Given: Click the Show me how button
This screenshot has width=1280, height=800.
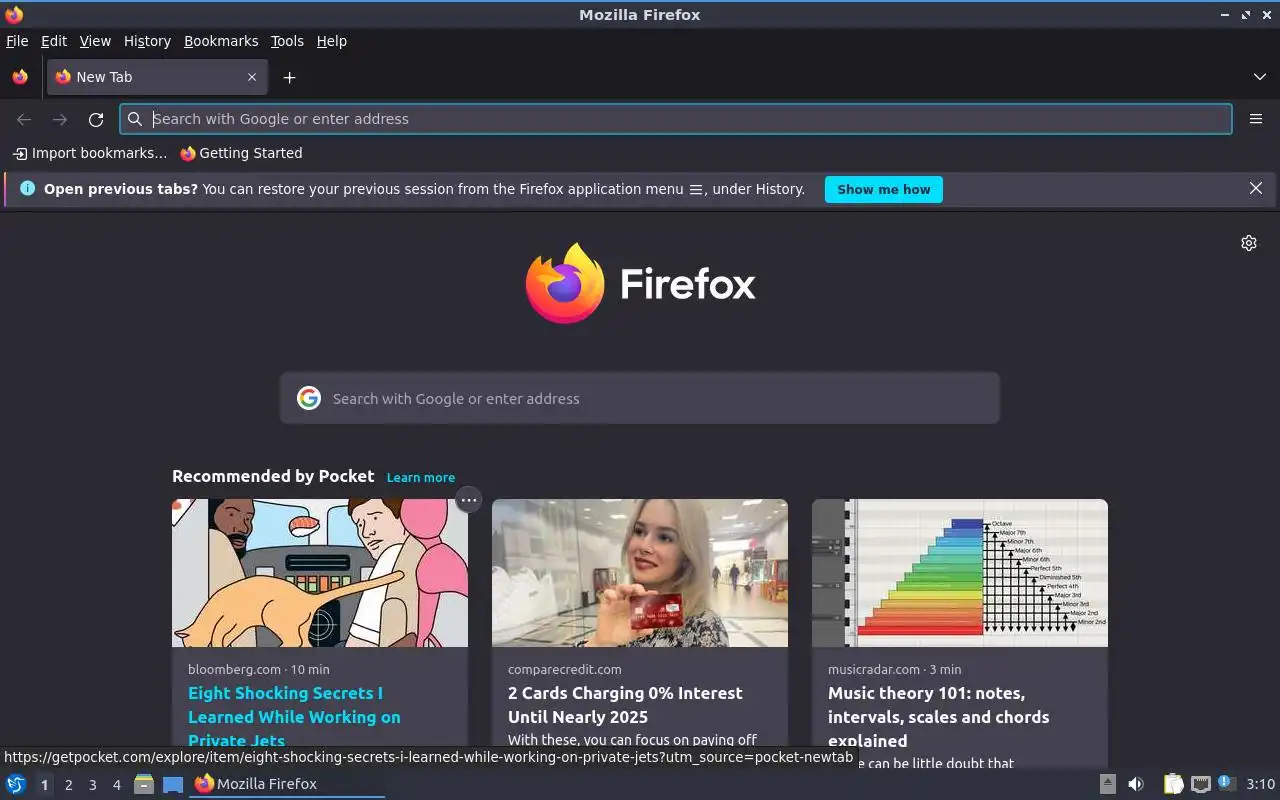Looking at the screenshot, I should (x=883, y=189).
